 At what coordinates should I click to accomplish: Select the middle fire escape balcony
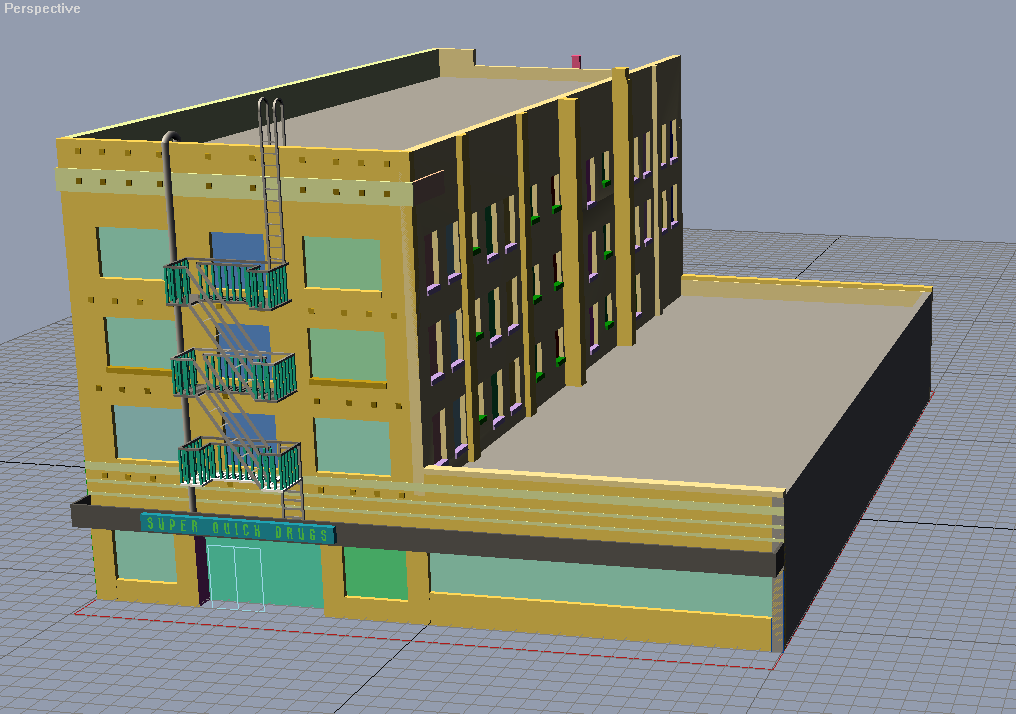coord(234,374)
